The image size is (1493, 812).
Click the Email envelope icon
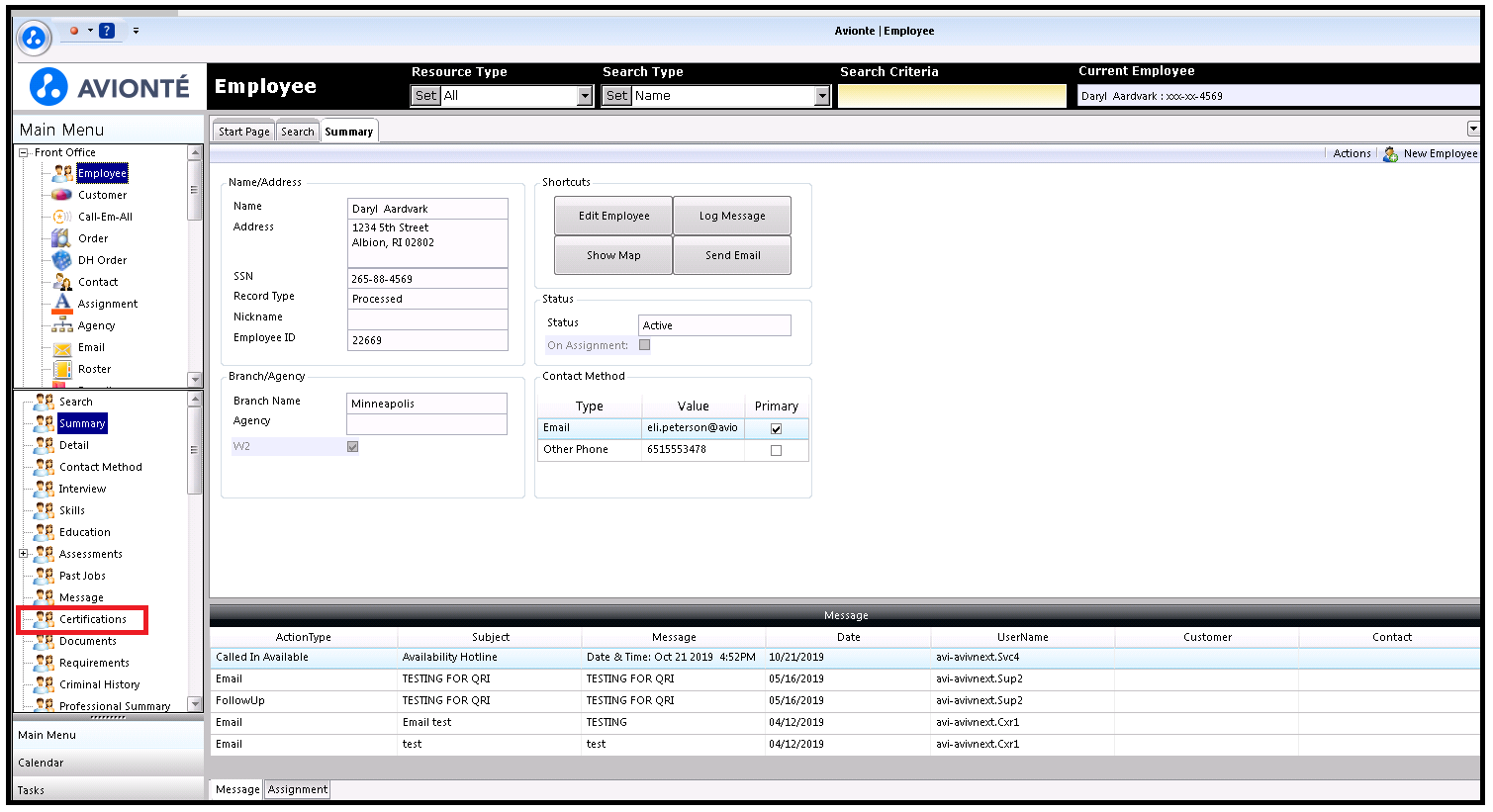click(62, 348)
